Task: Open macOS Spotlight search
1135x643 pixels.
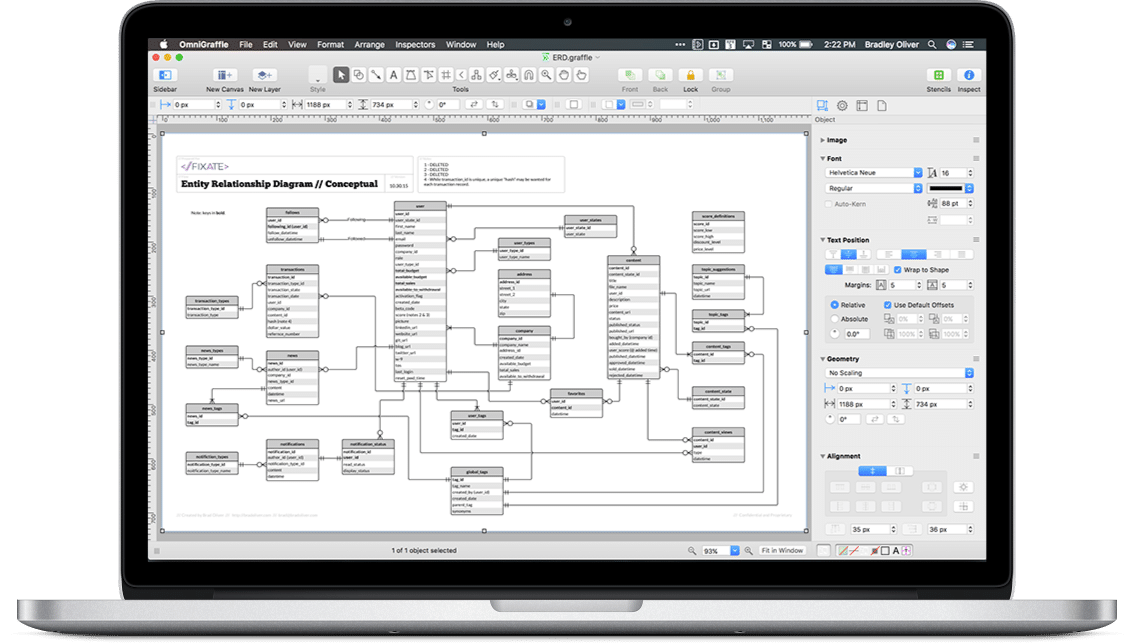Action: click(x=932, y=44)
